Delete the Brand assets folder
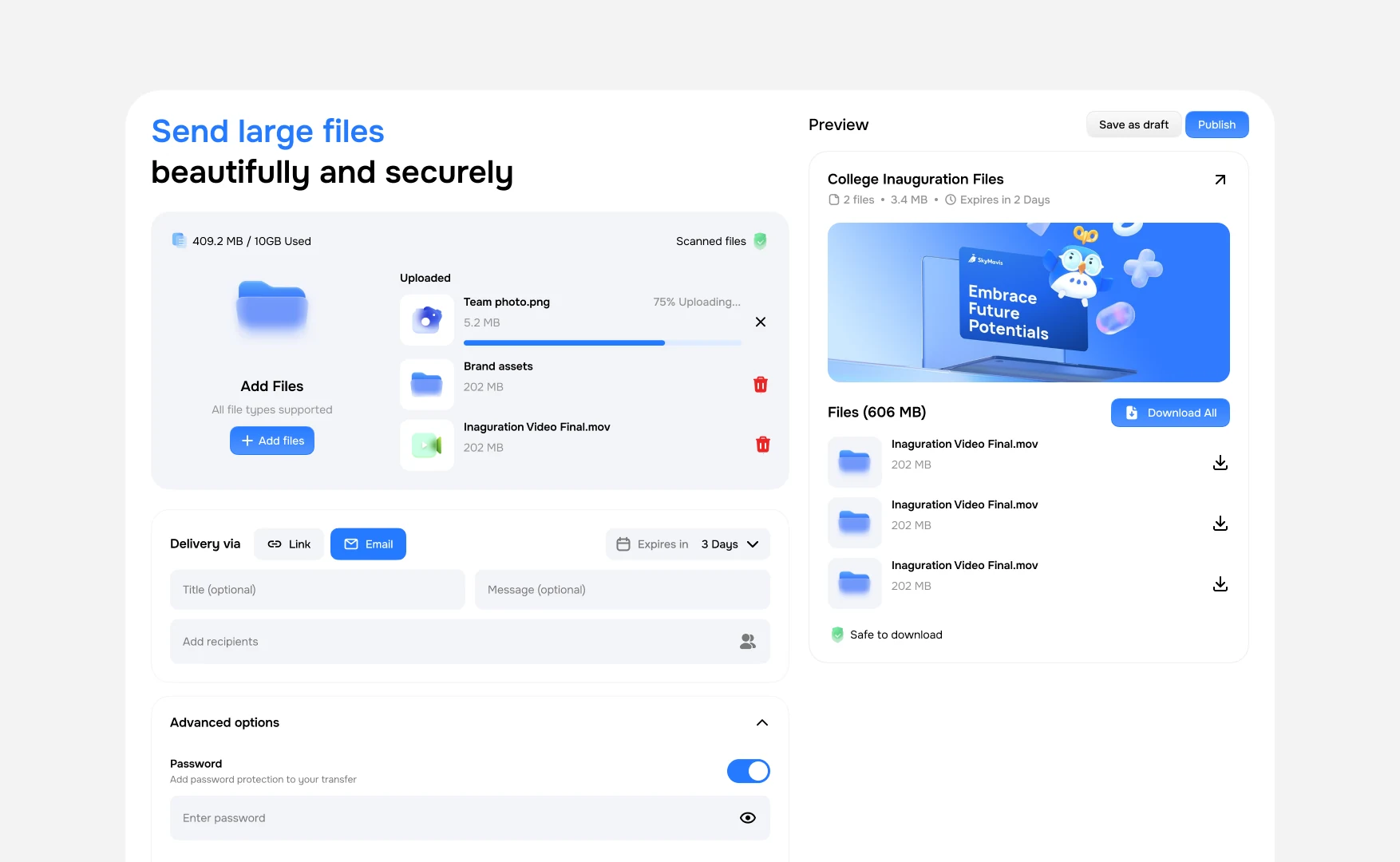Screen dimensions: 1400x862 (761, 385)
